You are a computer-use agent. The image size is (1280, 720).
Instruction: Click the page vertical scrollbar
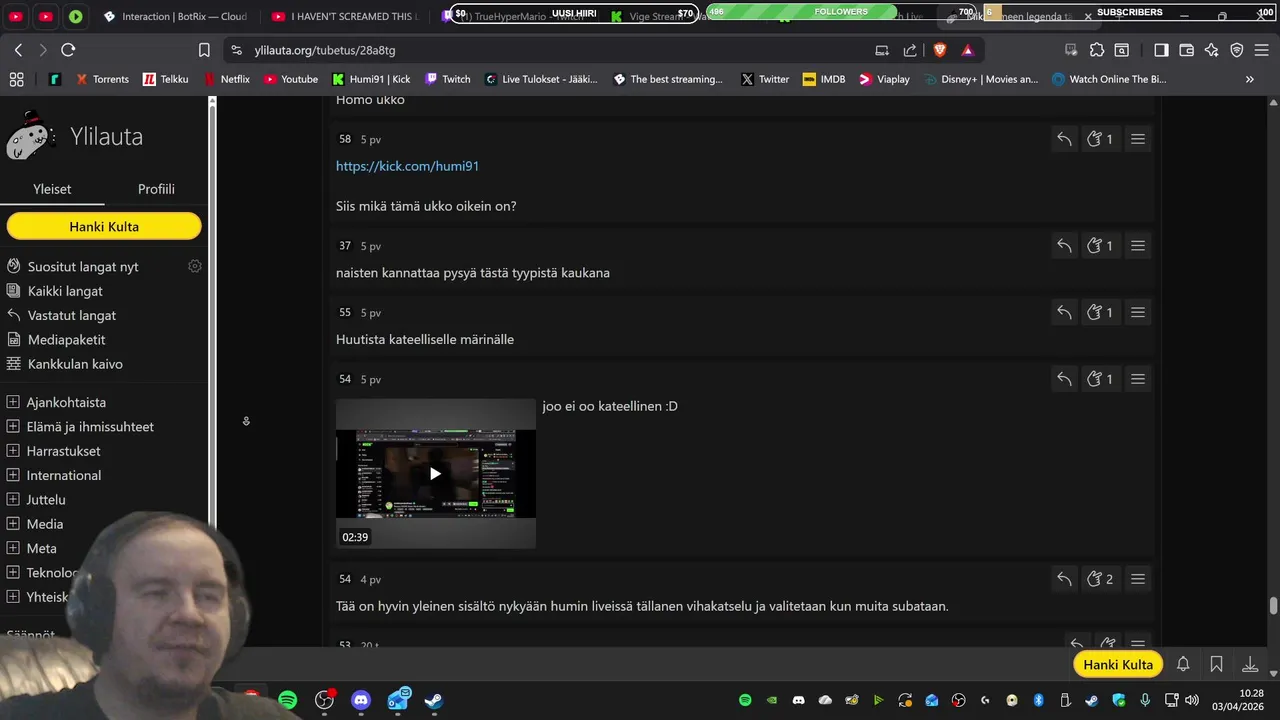click(x=1273, y=606)
